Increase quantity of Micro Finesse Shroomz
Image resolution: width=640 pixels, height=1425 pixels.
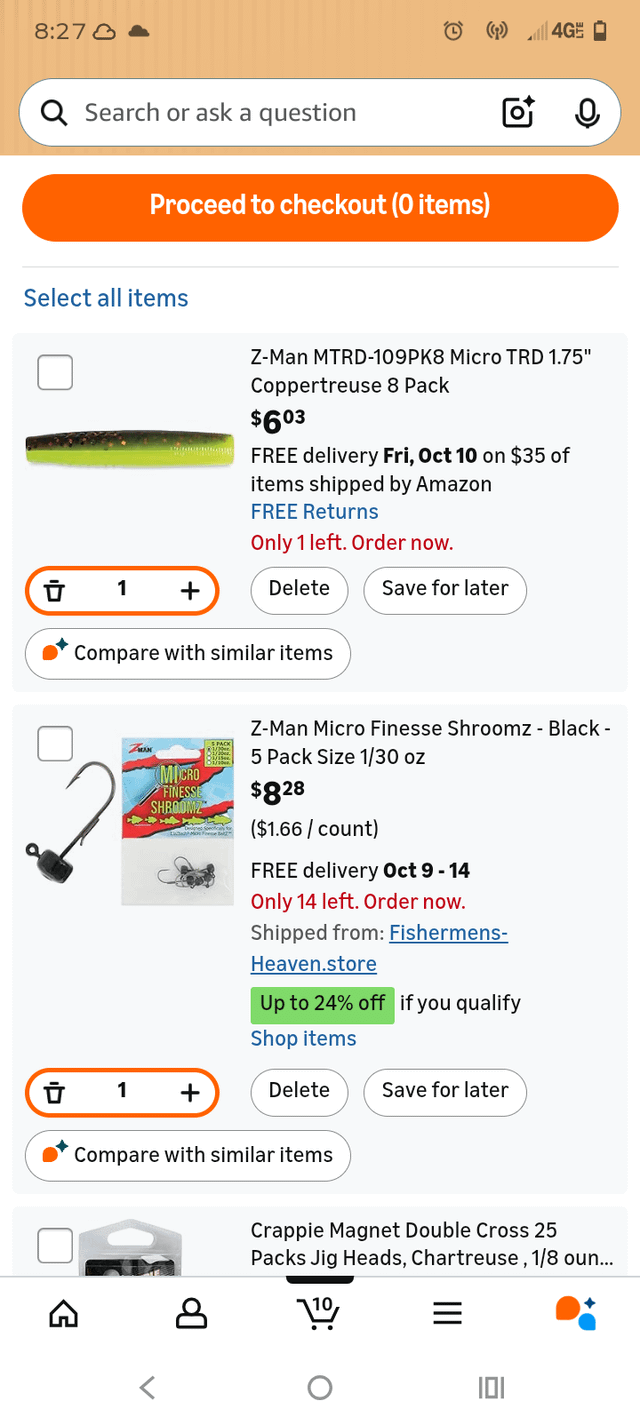[x=189, y=1091]
